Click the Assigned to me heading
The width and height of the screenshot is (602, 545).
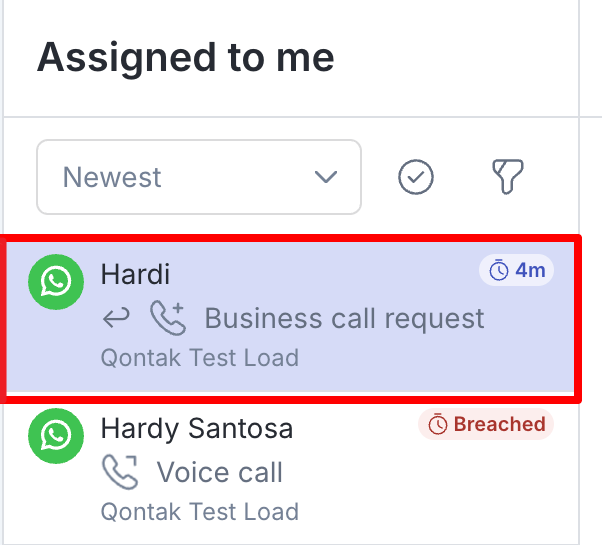[185, 58]
